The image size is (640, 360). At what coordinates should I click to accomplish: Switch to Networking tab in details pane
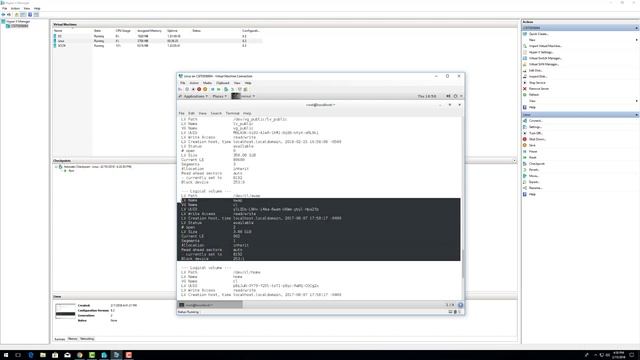pos(87,339)
